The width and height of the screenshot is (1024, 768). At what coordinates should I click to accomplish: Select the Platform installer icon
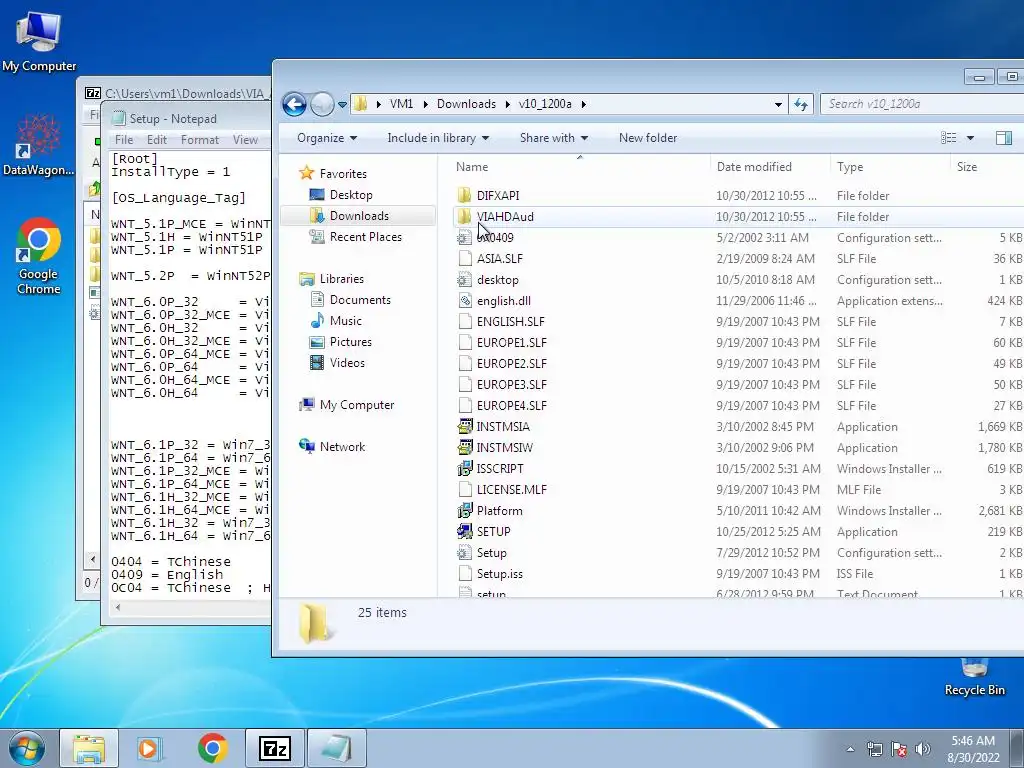[x=464, y=511]
